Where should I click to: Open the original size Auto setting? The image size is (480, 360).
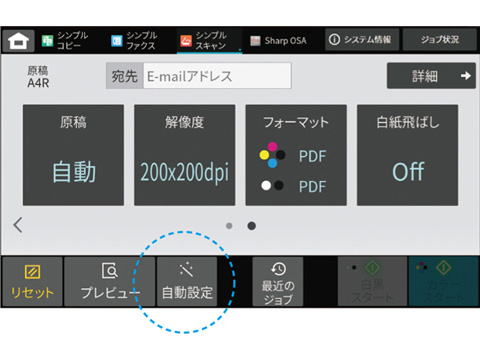coord(73,155)
